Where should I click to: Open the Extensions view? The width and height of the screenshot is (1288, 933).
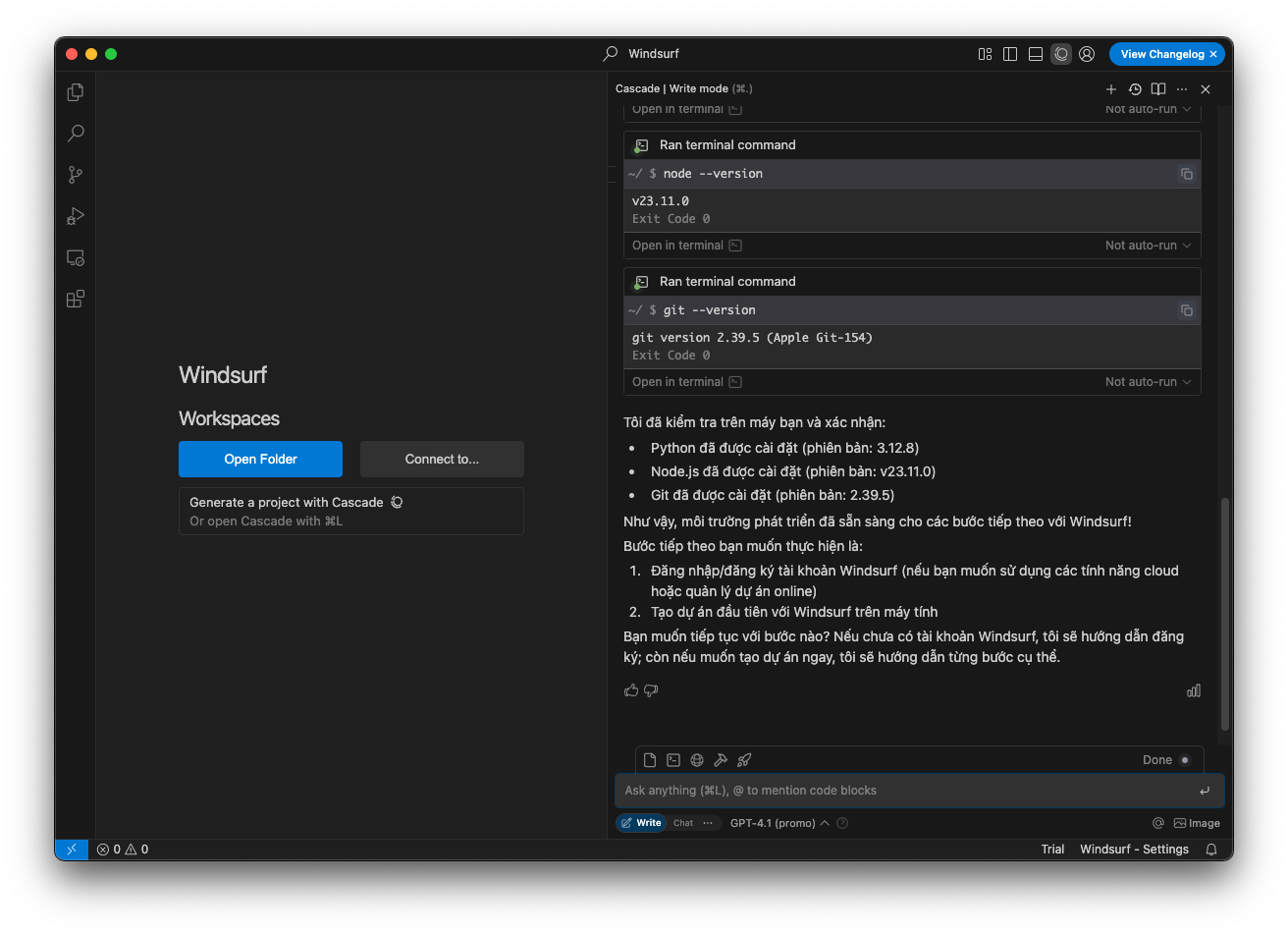coord(76,299)
